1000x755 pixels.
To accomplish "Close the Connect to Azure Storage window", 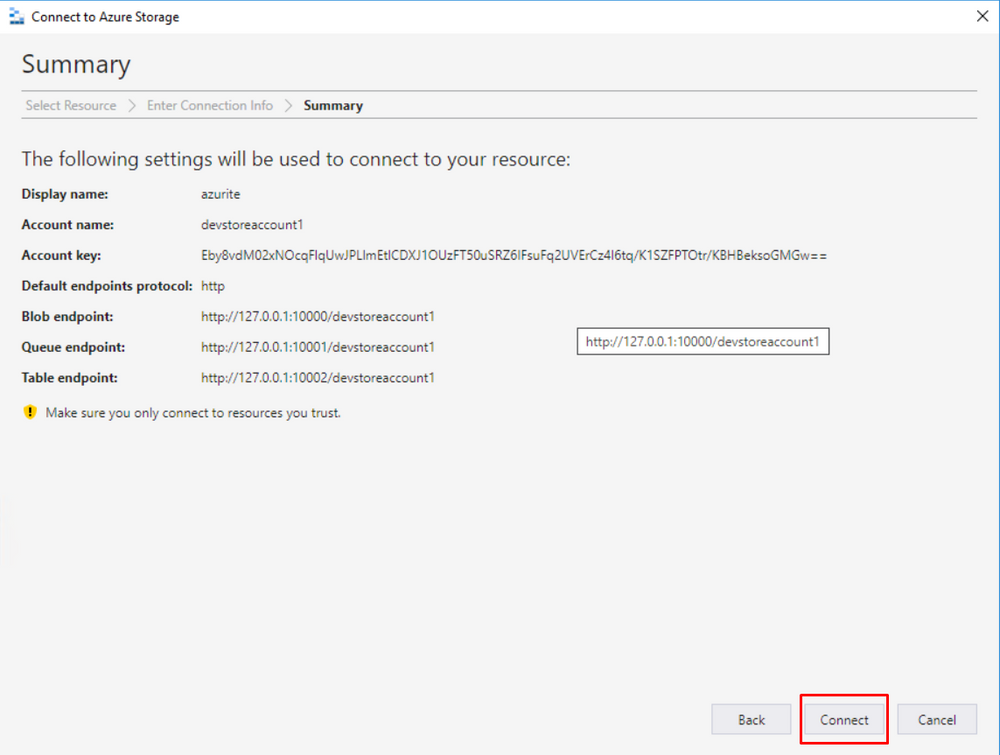I will coord(982,16).
